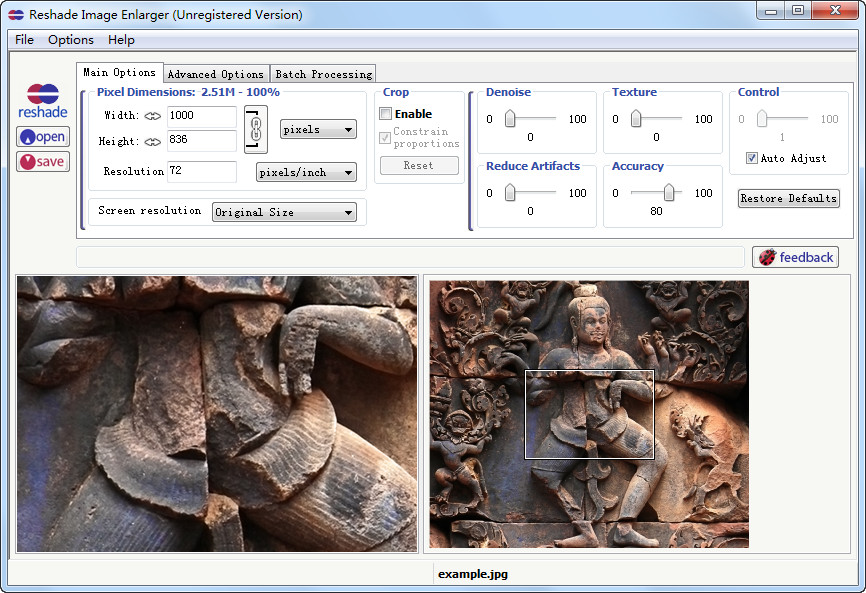Toggle the chain link constrain proportions icon
Viewport: 866px width, 593px height.
256,128
